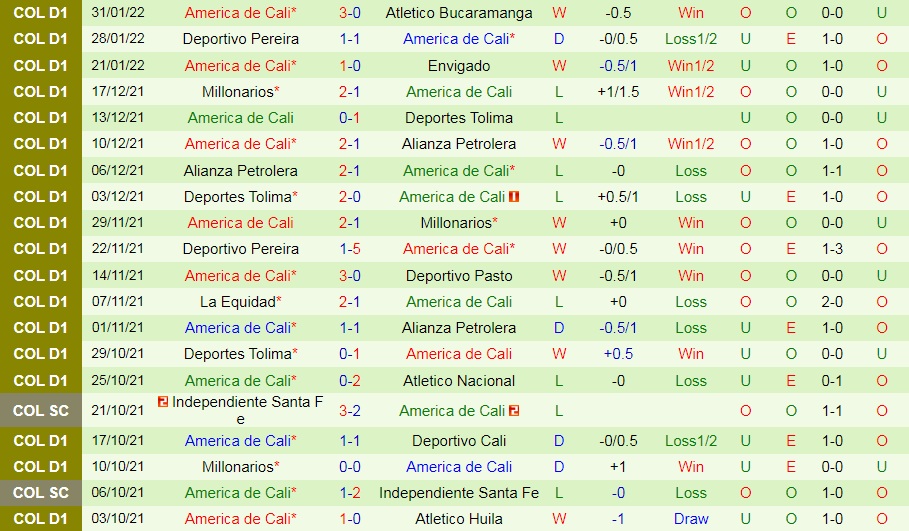Click the 3-2 score of Independiente Santa Fe match

pyautogui.click(x=350, y=410)
